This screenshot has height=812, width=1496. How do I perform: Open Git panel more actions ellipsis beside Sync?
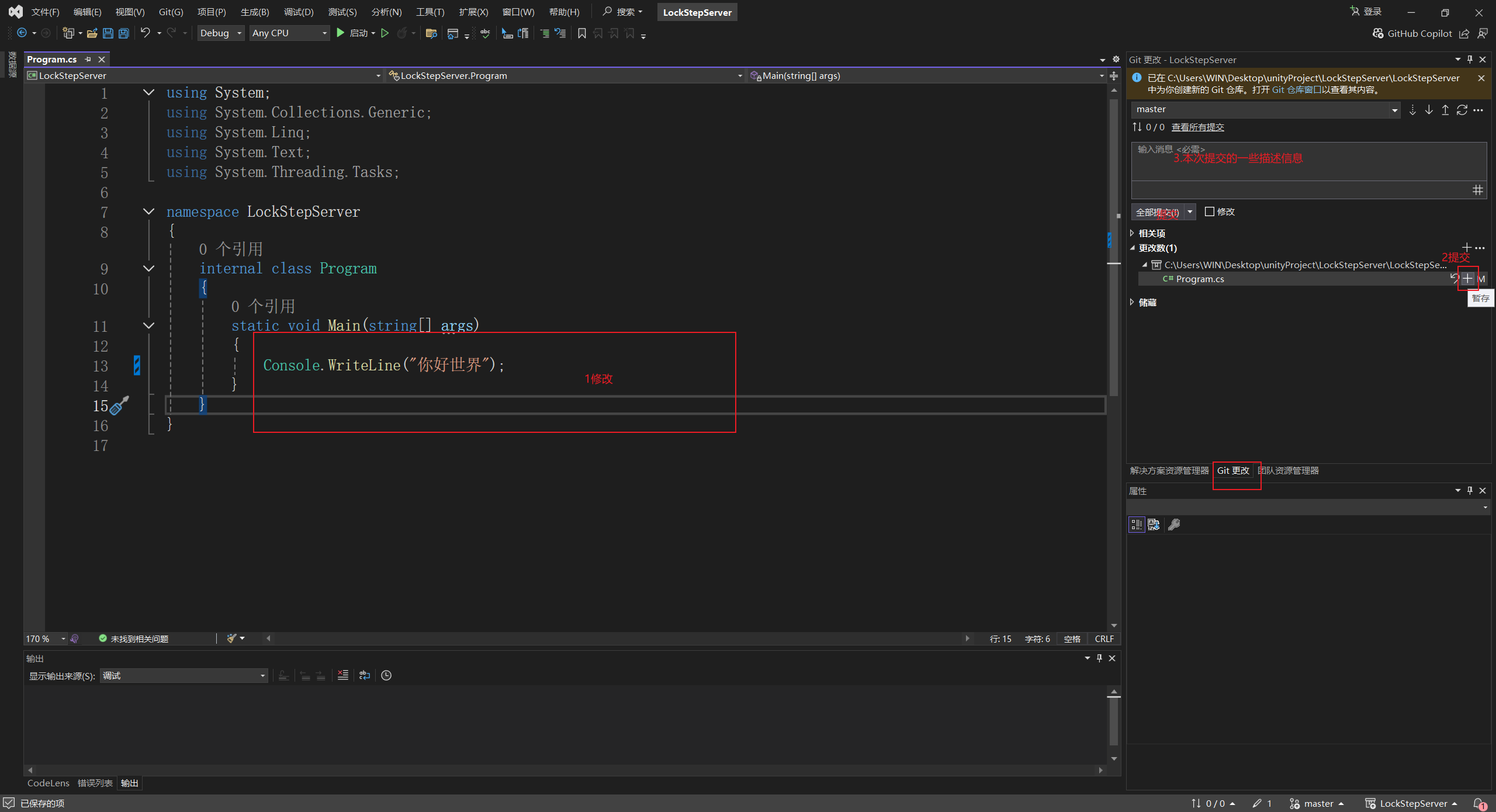pos(1478,110)
